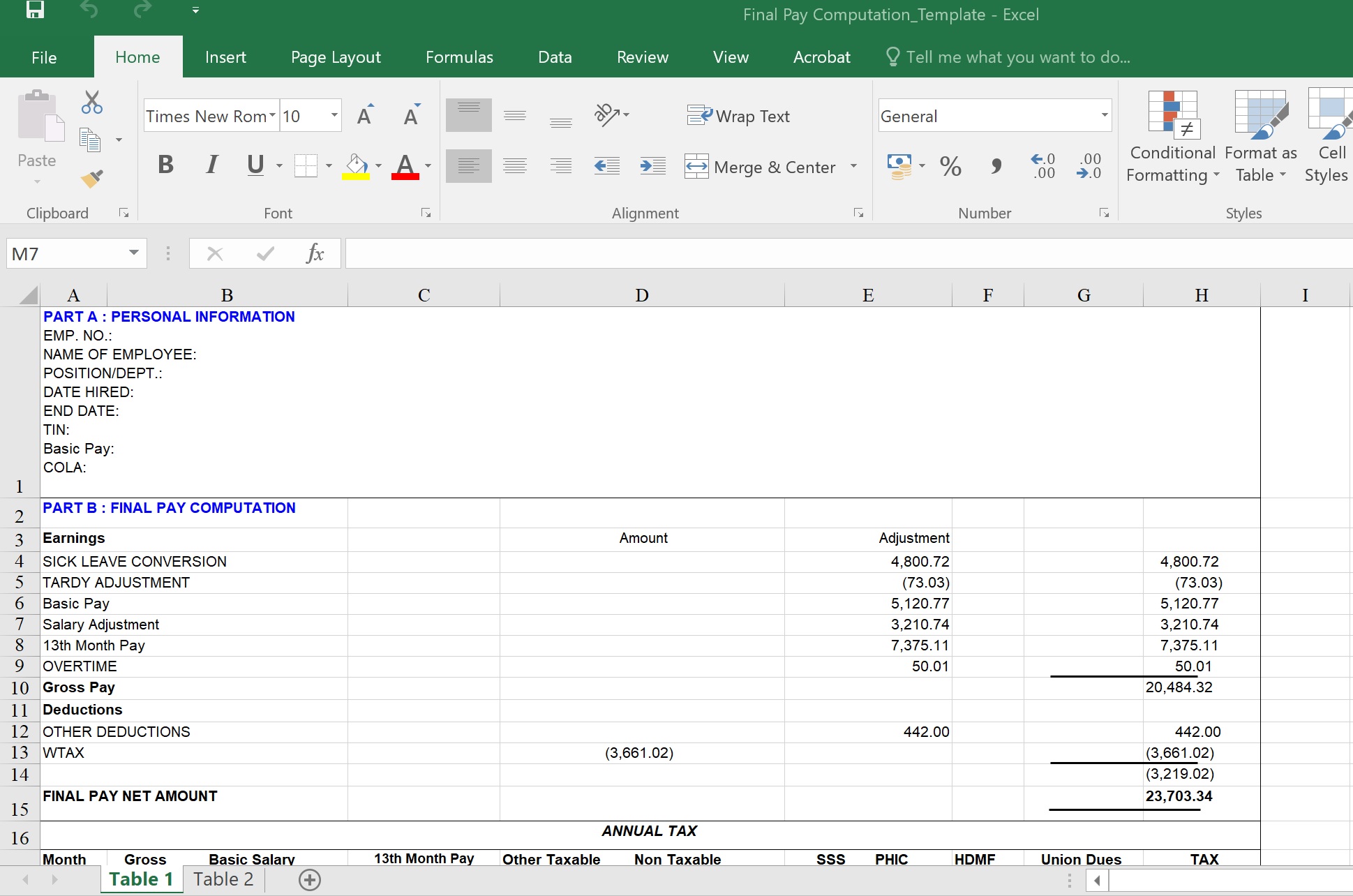Open Conditional Formatting menu
The height and width of the screenshot is (896, 1353).
pyautogui.click(x=1172, y=137)
